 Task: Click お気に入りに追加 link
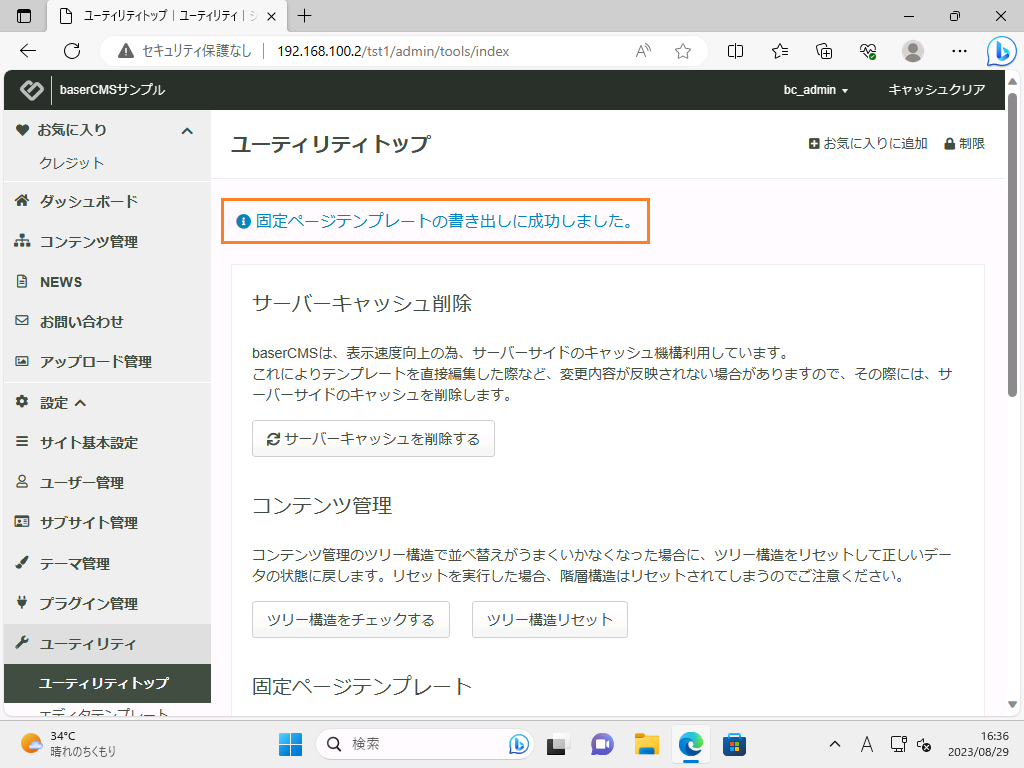[868, 144]
